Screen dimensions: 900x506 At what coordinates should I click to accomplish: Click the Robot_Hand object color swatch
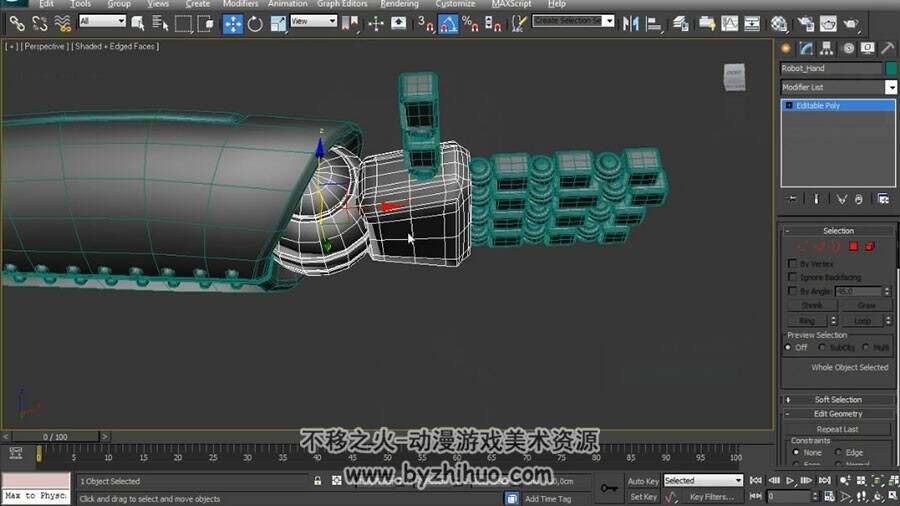point(891,68)
